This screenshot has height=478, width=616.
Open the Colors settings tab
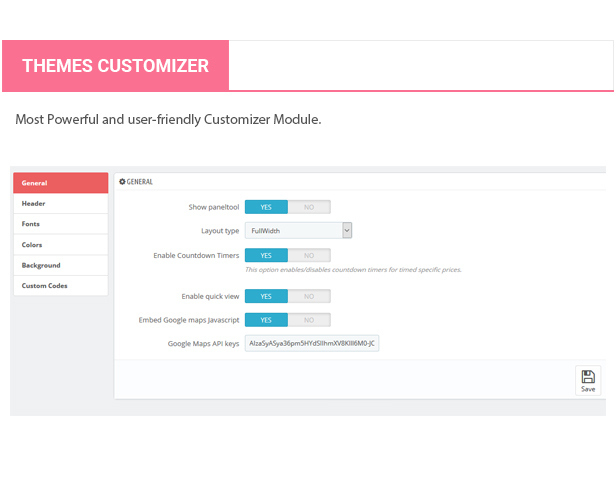pyautogui.click(x=61, y=245)
